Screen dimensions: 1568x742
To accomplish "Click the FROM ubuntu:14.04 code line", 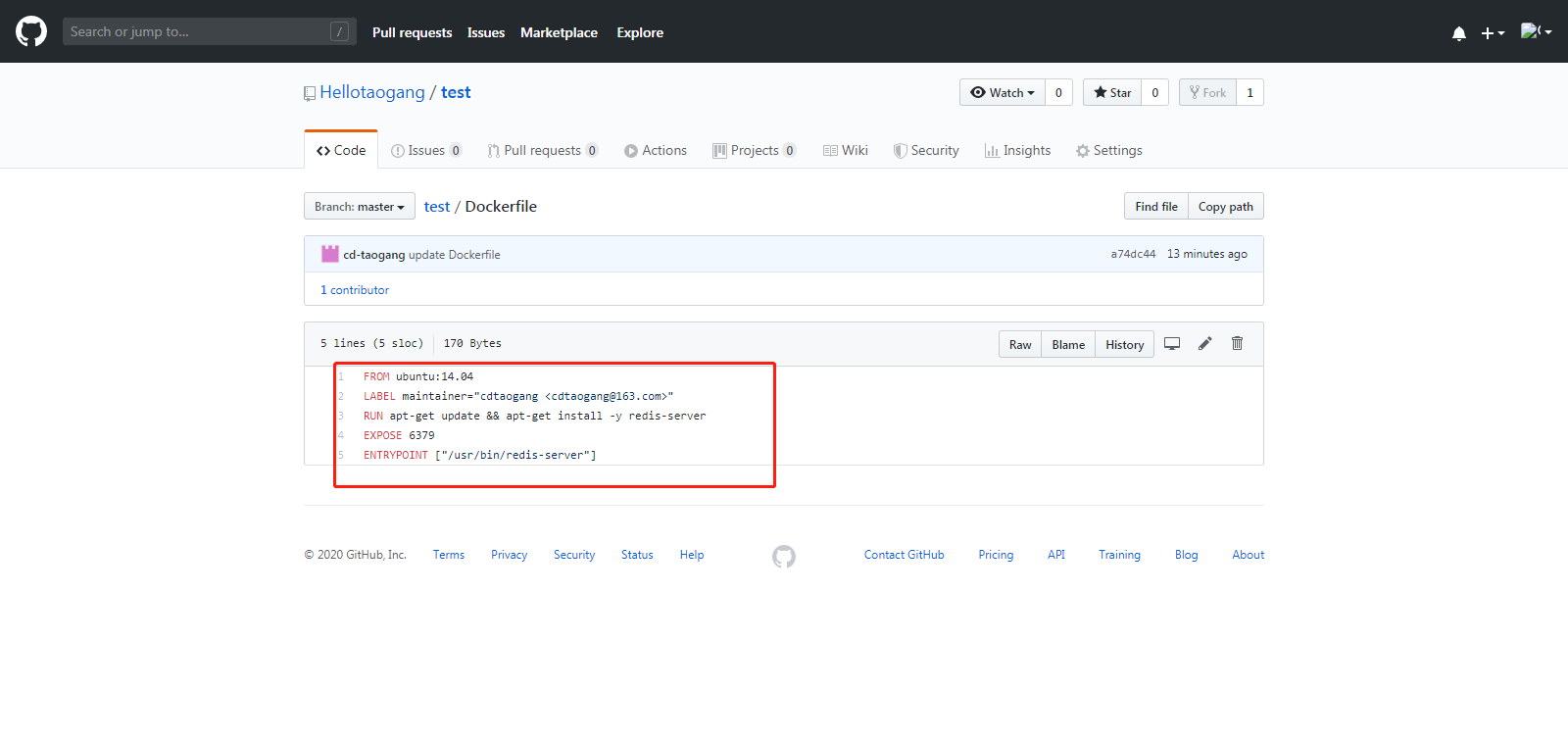I will pyautogui.click(x=418, y=376).
